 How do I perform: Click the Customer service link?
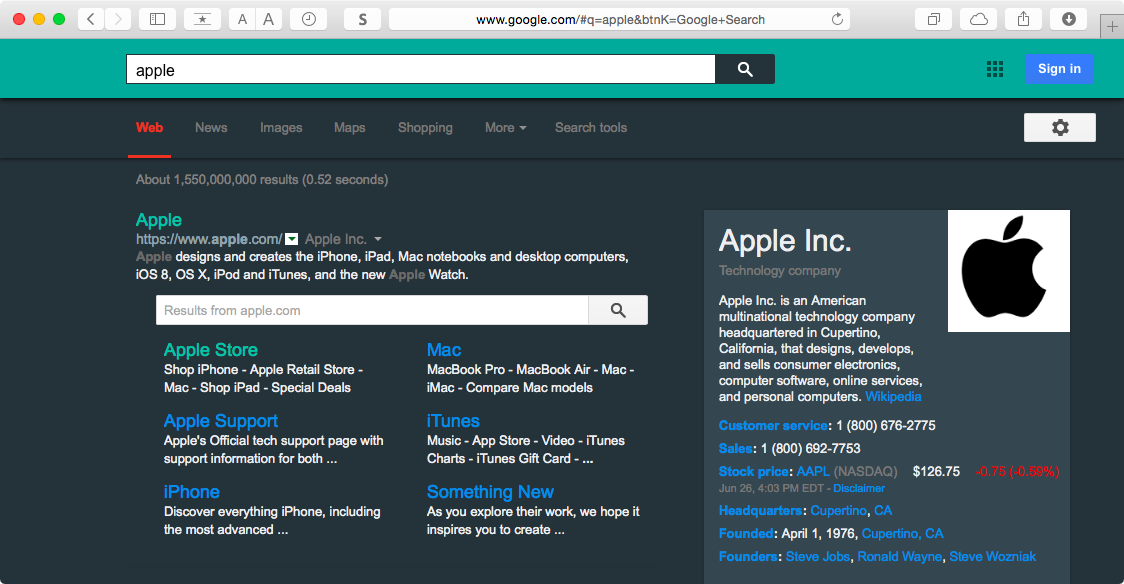pyautogui.click(x=773, y=426)
